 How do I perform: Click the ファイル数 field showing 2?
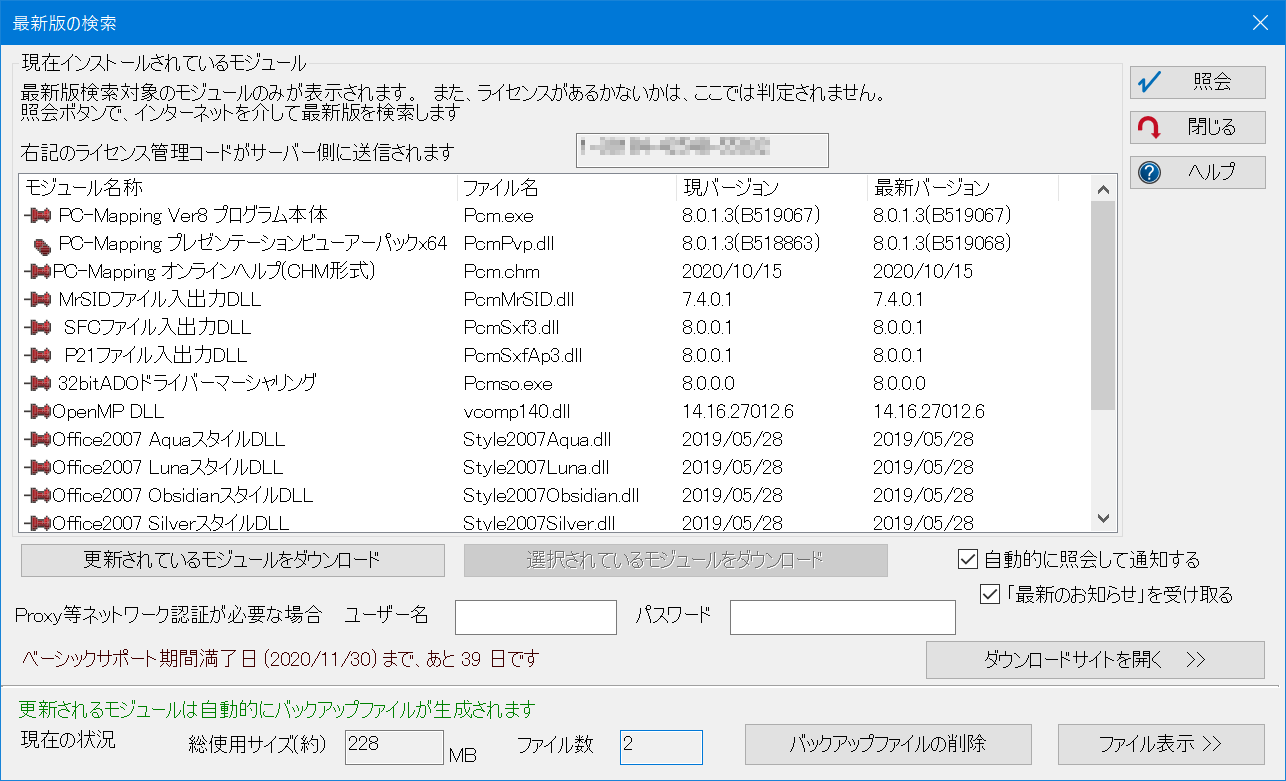[x=661, y=747]
